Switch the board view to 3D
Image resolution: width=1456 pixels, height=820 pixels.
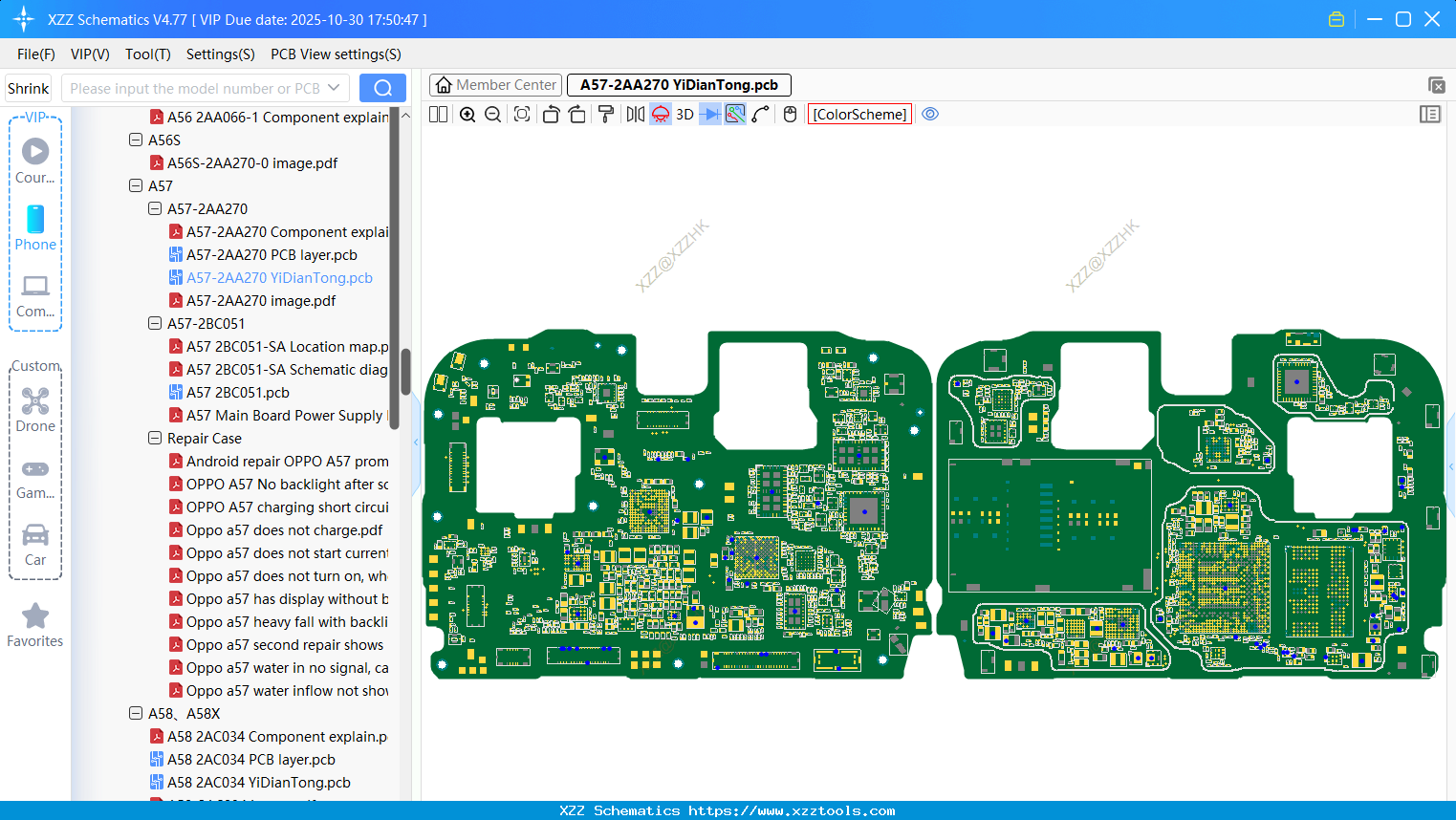tap(685, 114)
